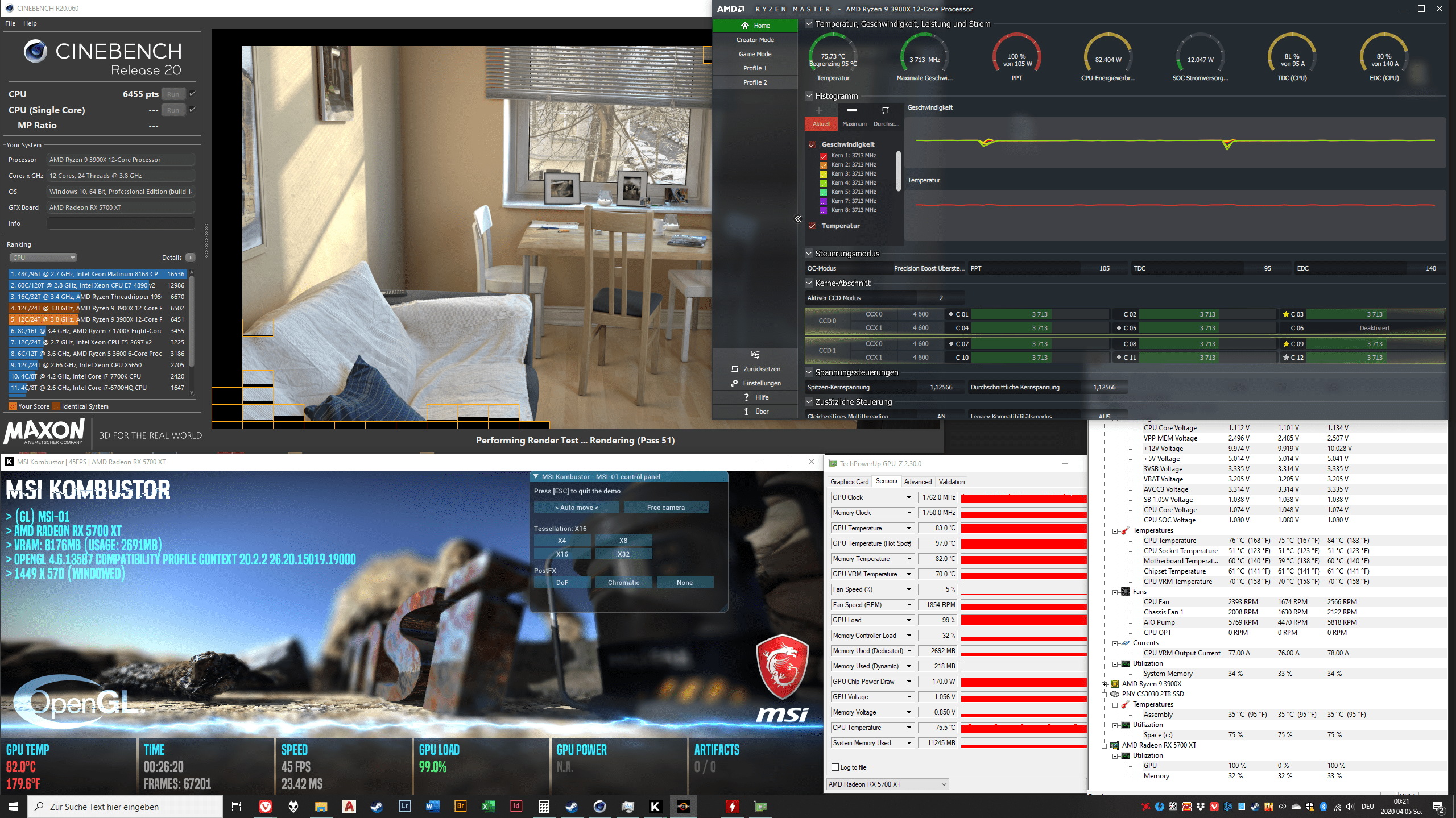Toggle Geschwindigkeit histogram checkbox
The height and width of the screenshot is (818, 1456).
click(812, 144)
